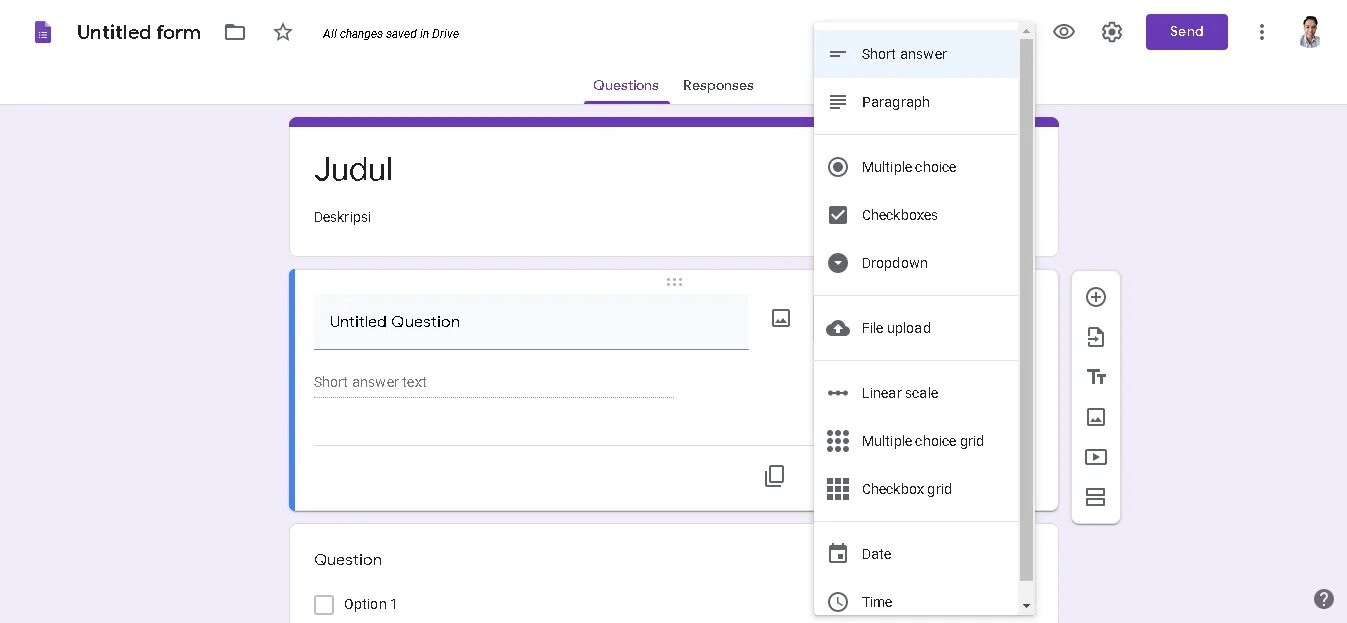Choose Dropdown question type
The height and width of the screenshot is (623, 1347).
click(x=895, y=263)
